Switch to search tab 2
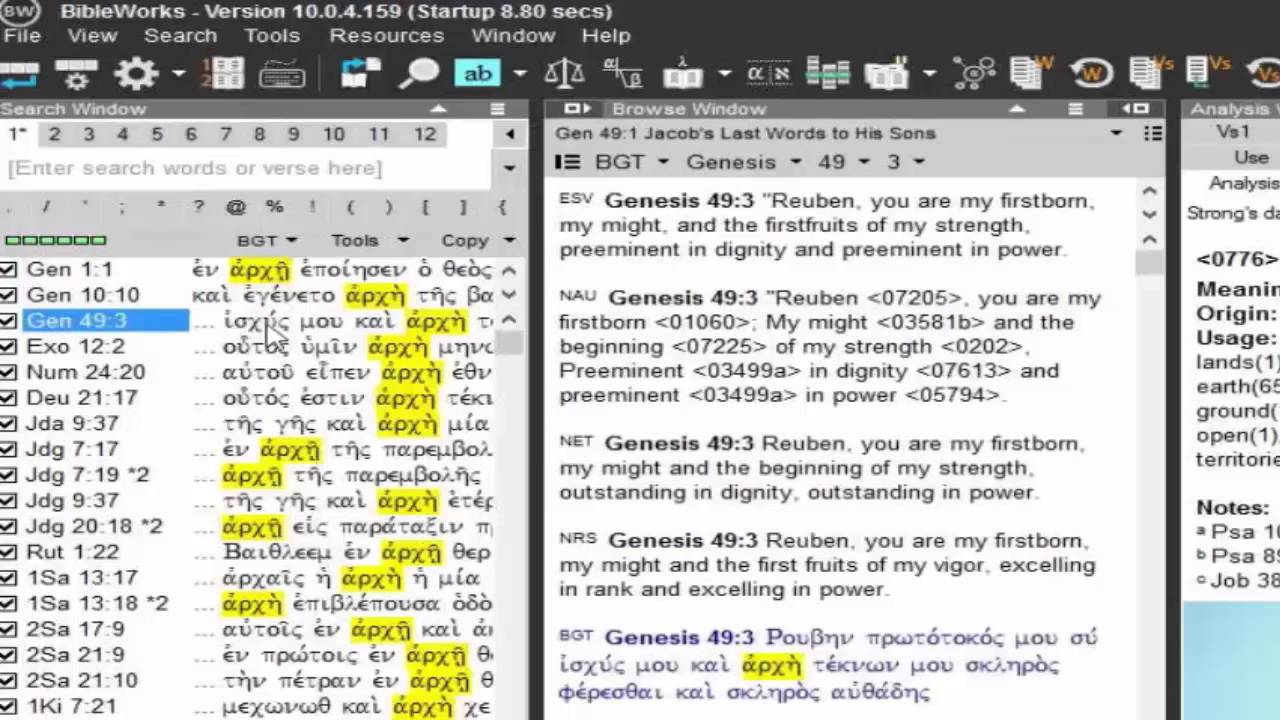Image resolution: width=1280 pixels, height=720 pixels. tap(54, 134)
